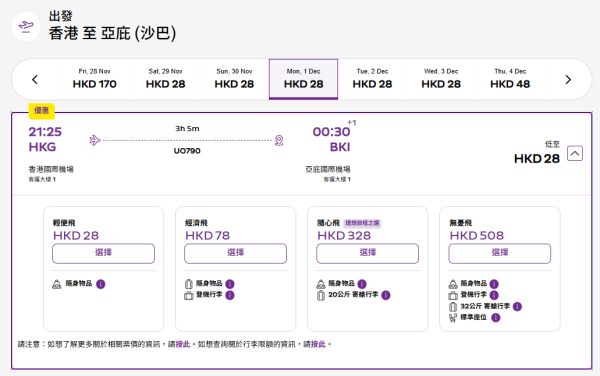The image size is (600, 376).
Task: Click the 低至 HKD 28 price summary
Action: coord(536,153)
